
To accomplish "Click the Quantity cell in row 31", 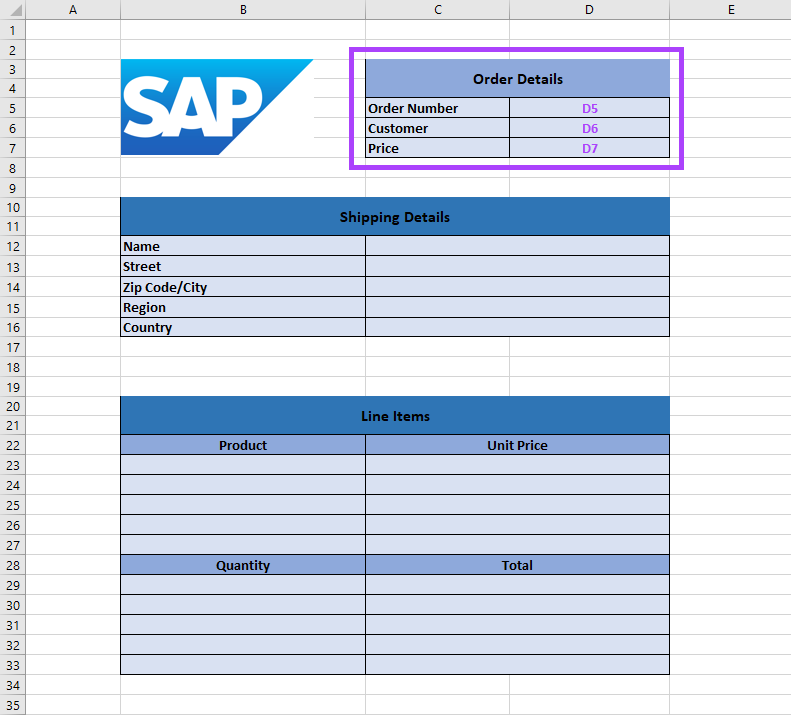I will [x=243, y=625].
